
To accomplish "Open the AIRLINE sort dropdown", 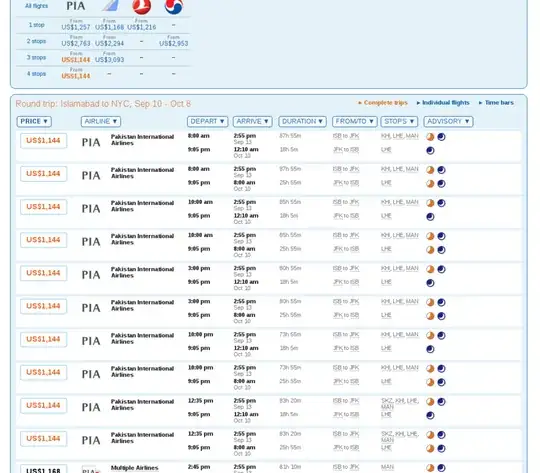I will (101, 121).
